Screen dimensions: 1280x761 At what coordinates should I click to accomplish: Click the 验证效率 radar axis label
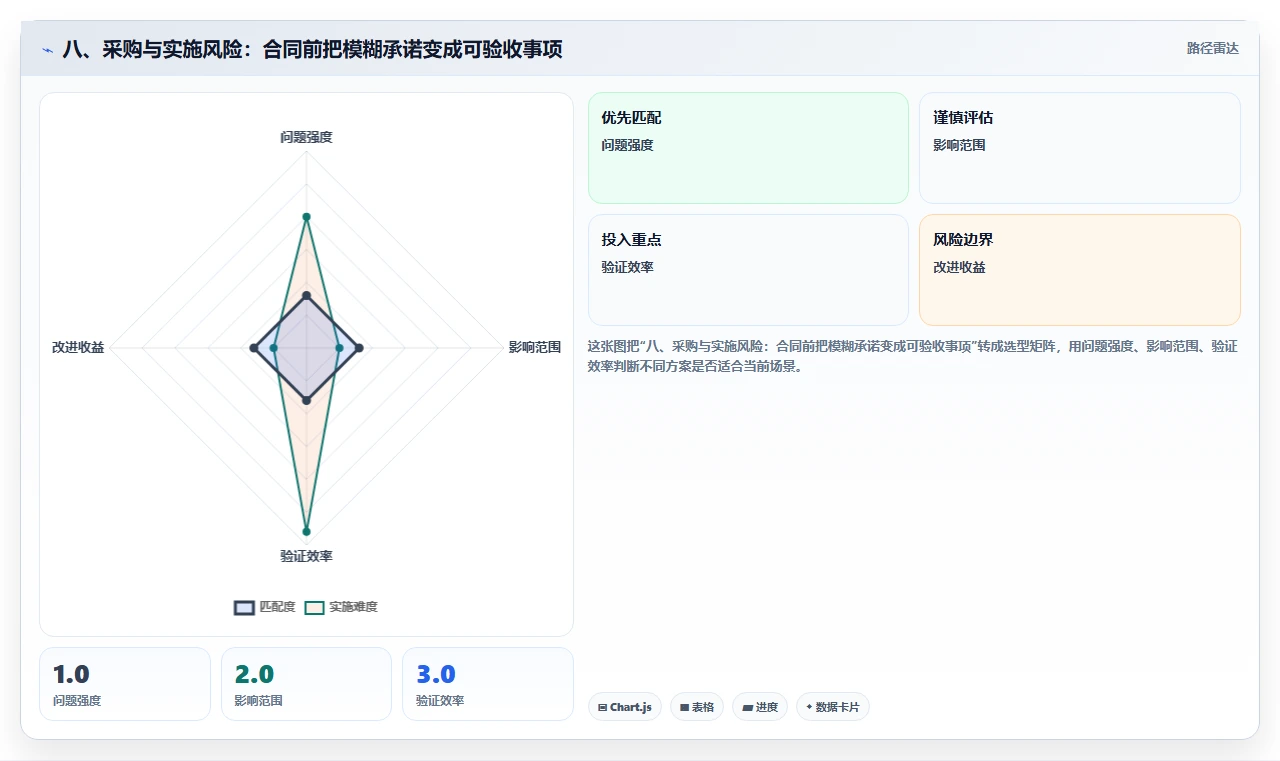point(306,556)
